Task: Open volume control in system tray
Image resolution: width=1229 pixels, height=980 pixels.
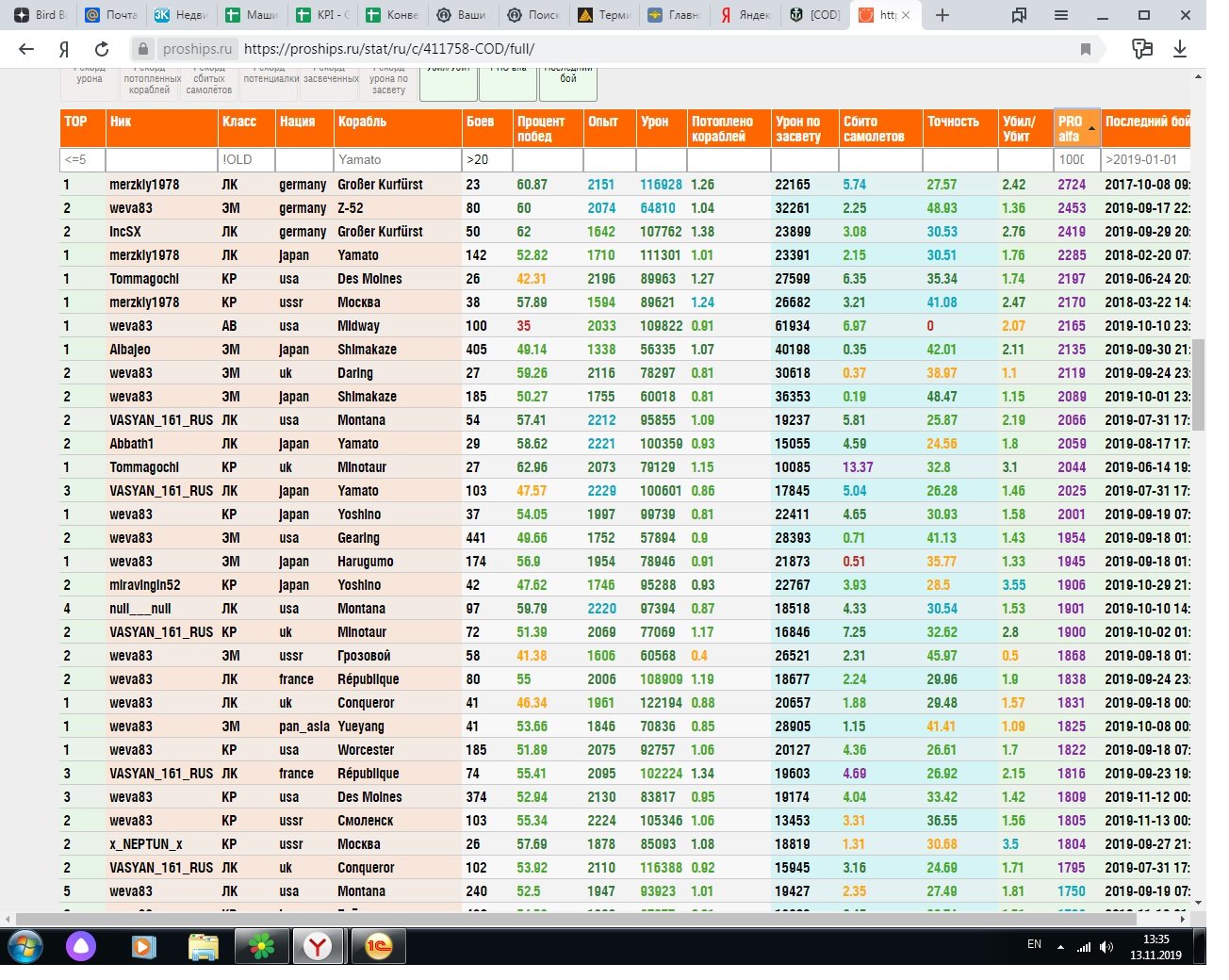Action: [1106, 946]
